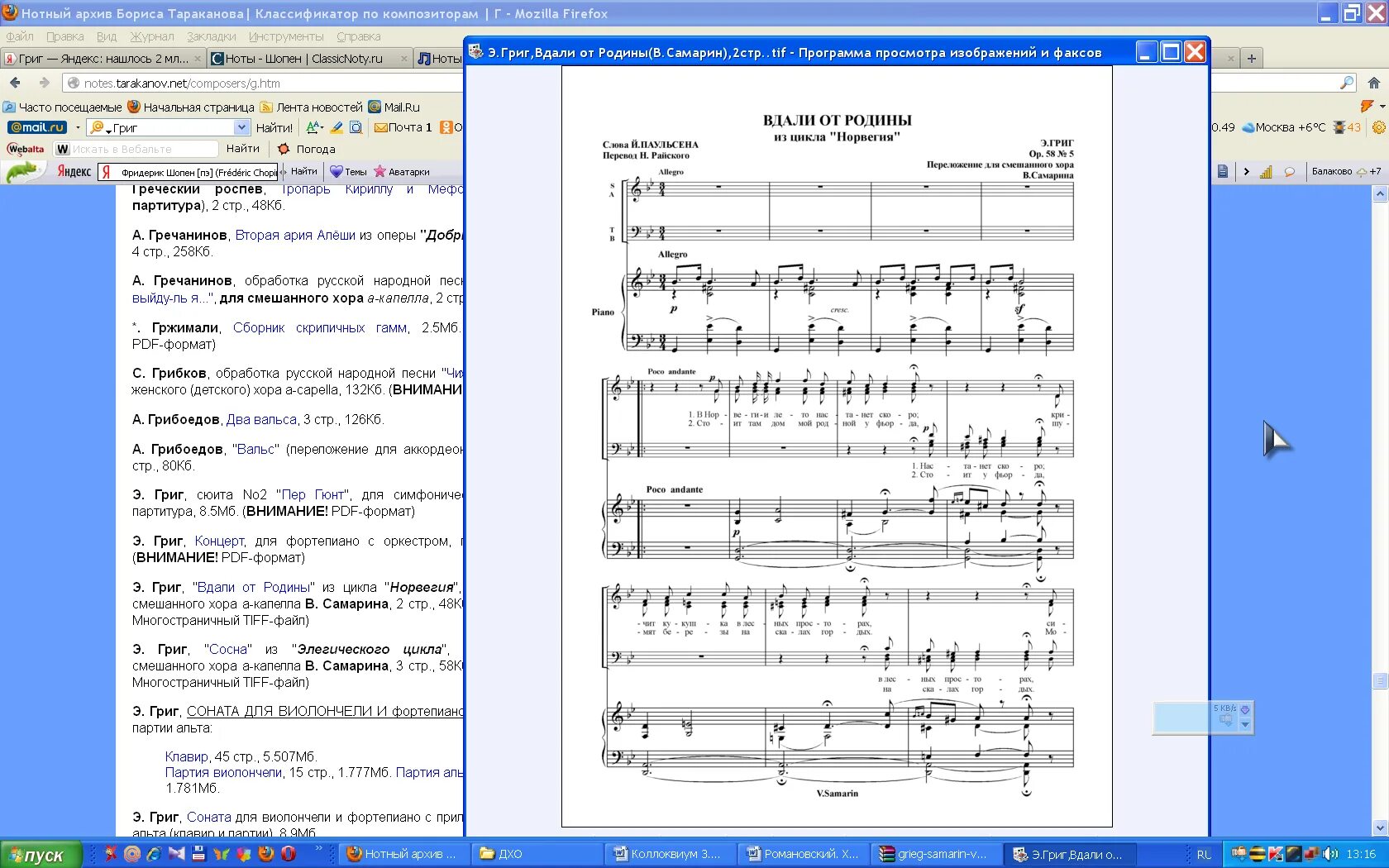
Task: Click the text zoom icon in Mail.ru toolbar
Action: [x=314, y=127]
